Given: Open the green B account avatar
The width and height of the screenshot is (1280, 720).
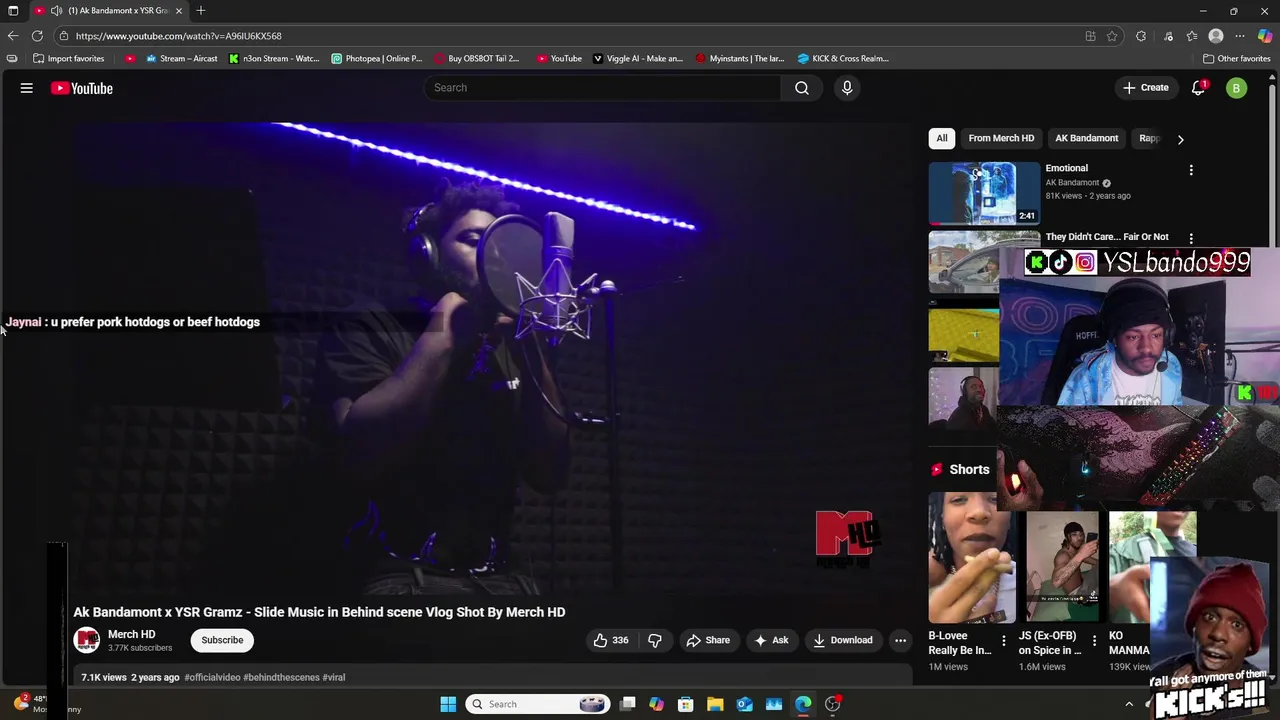Looking at the screenshot, I should click(1236, 88).
